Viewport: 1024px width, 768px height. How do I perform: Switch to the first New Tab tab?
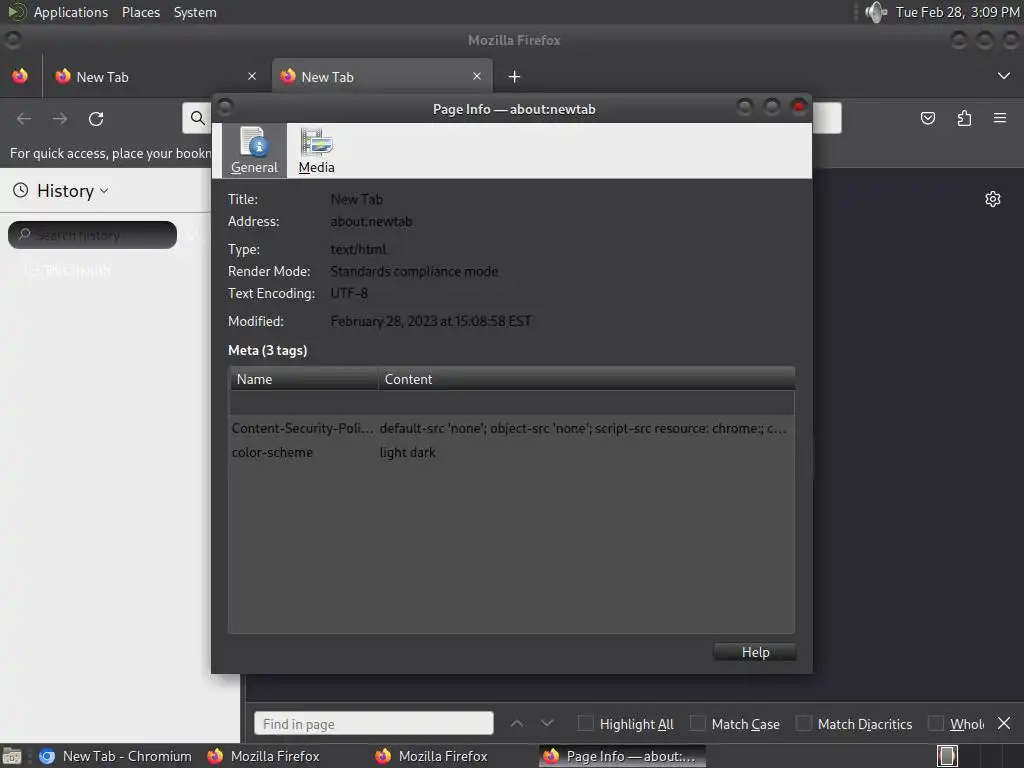pos(157,76)
